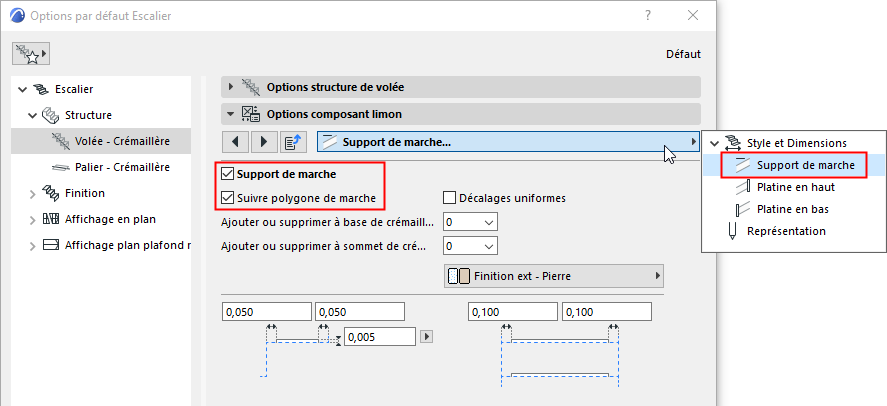Expand Options structure de volée panel
The height and width of the screenshot is (406, 887).
[231, 87]
